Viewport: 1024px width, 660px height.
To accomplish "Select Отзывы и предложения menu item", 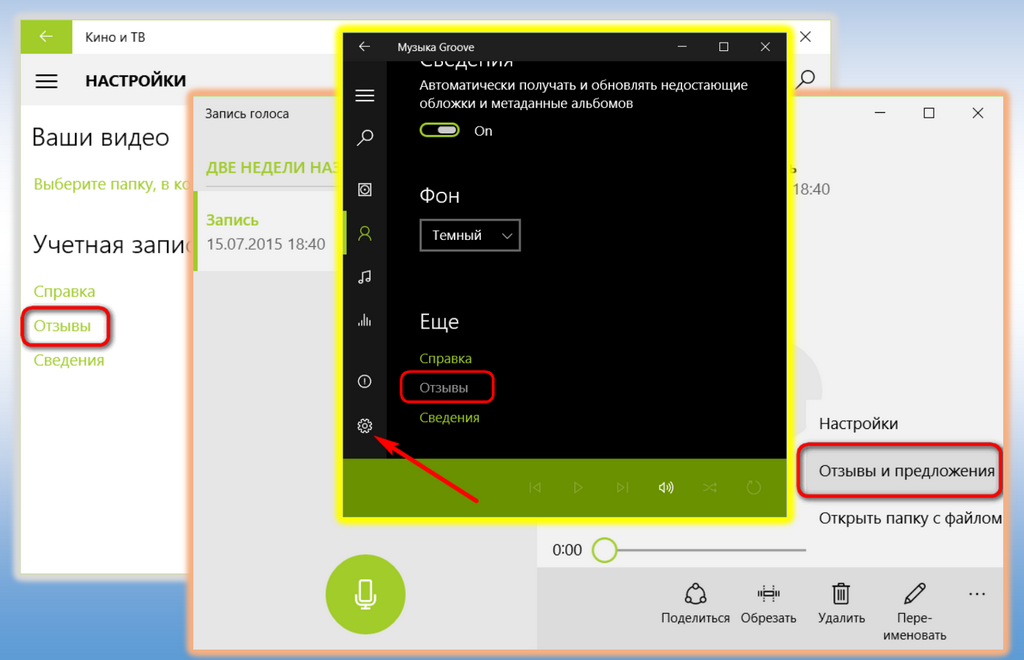I will coord(906,471).
